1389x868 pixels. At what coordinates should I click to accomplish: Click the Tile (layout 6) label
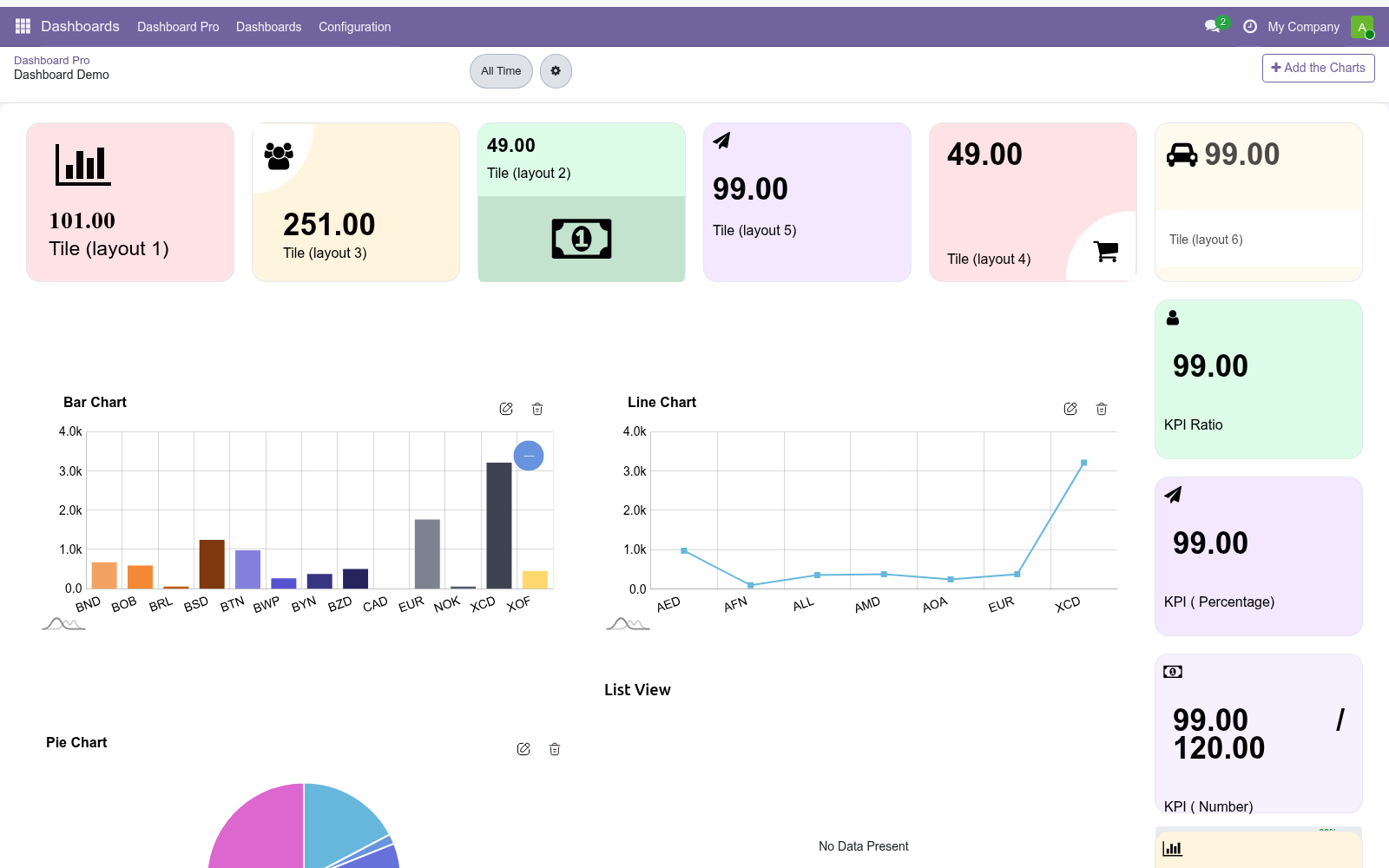1206,240
